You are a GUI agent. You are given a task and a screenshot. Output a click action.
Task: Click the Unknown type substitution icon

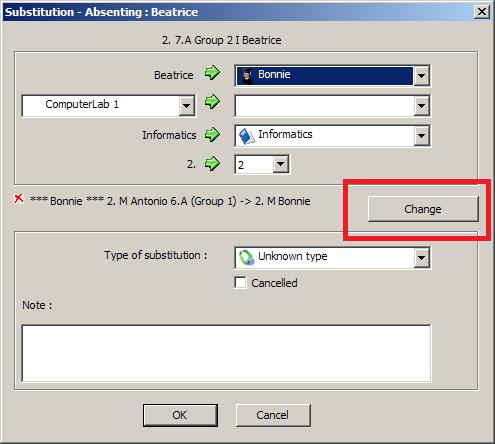click(247, 258)
